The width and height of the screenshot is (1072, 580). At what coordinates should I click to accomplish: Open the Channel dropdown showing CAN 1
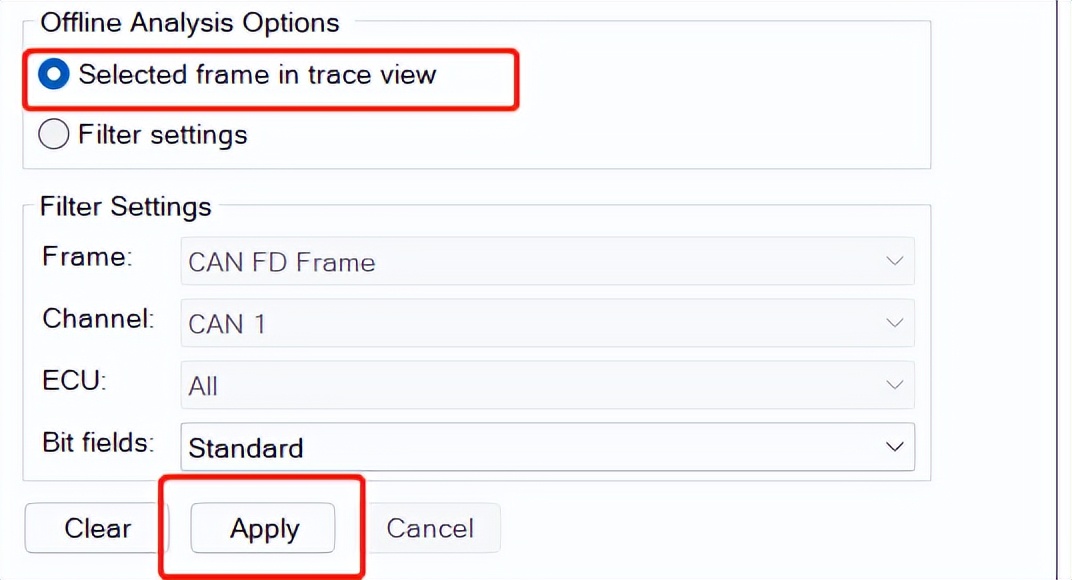tap(530, 324)
